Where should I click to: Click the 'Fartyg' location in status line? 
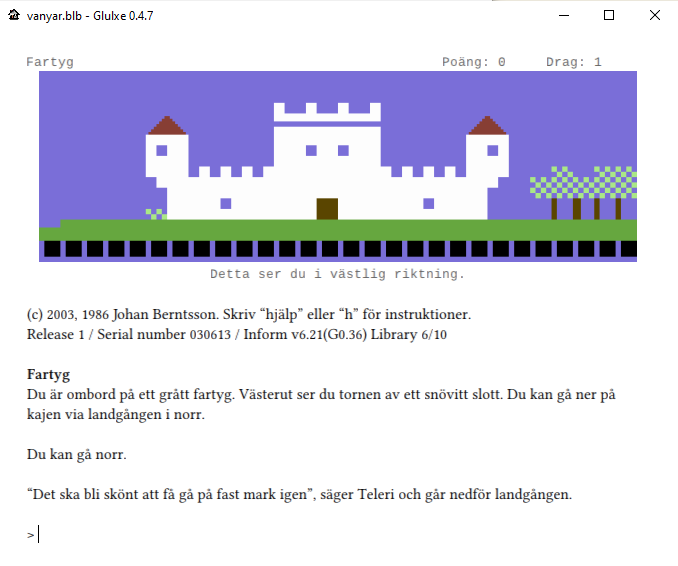(x=50, y=62)
